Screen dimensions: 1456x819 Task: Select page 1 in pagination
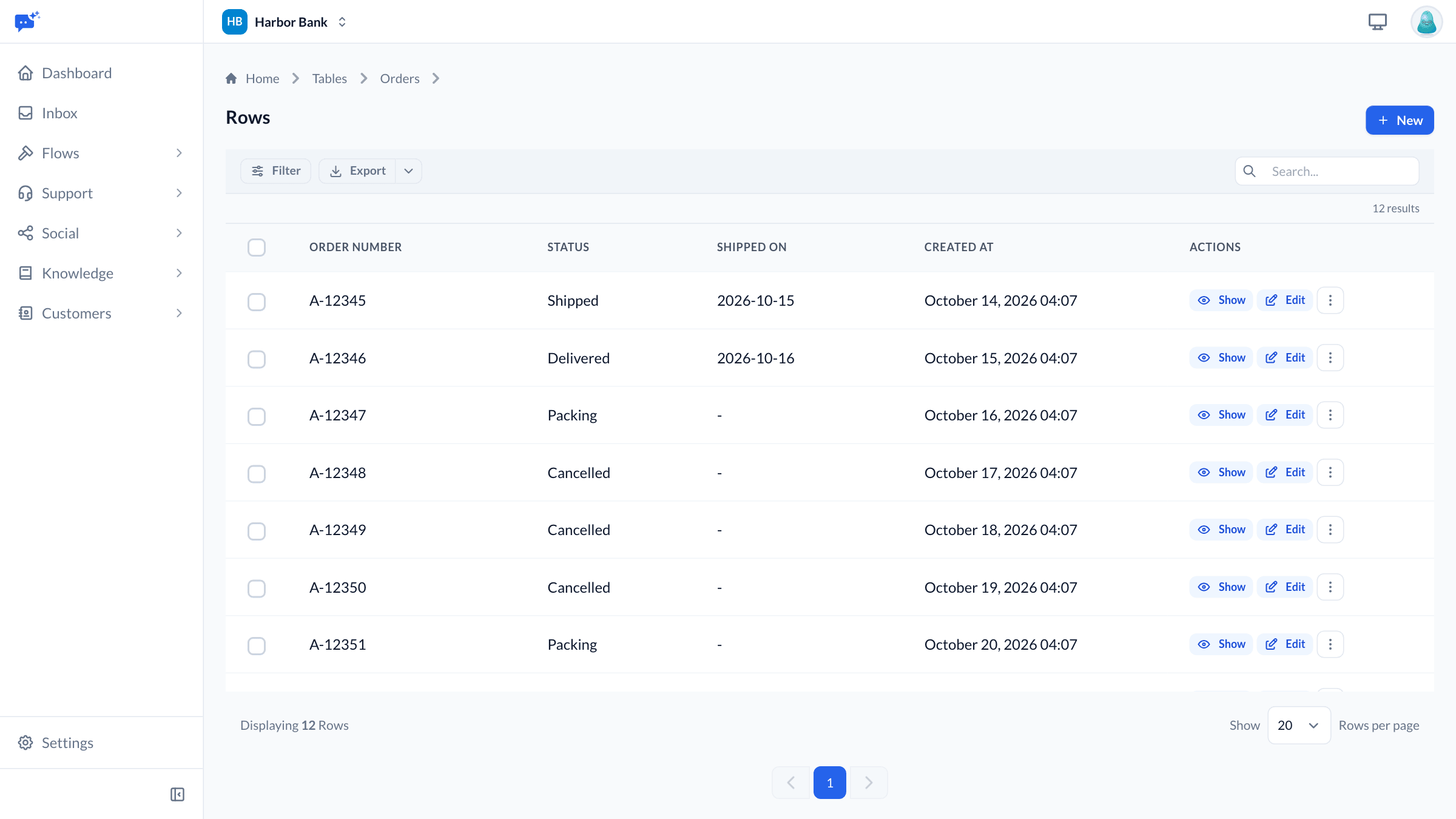coord(830,783)
